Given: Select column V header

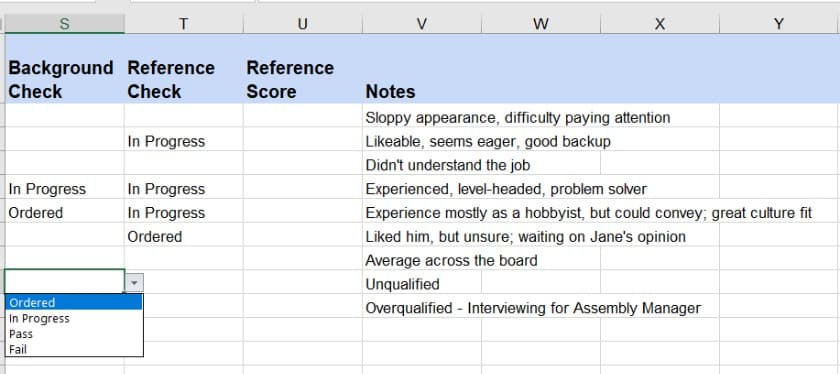Looking at the screenshot, I should (422, 24).
